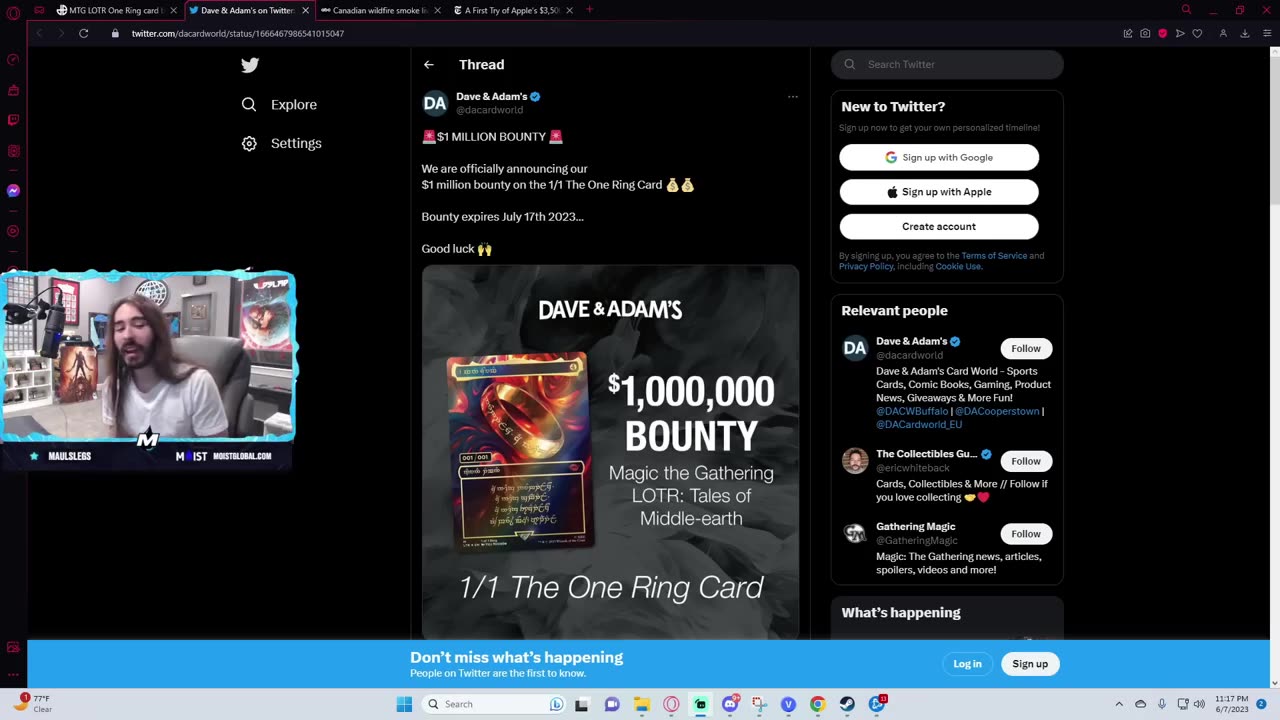Click Sign up with Google button
This screenshot has height=720, width=1280.
point(939,157)
